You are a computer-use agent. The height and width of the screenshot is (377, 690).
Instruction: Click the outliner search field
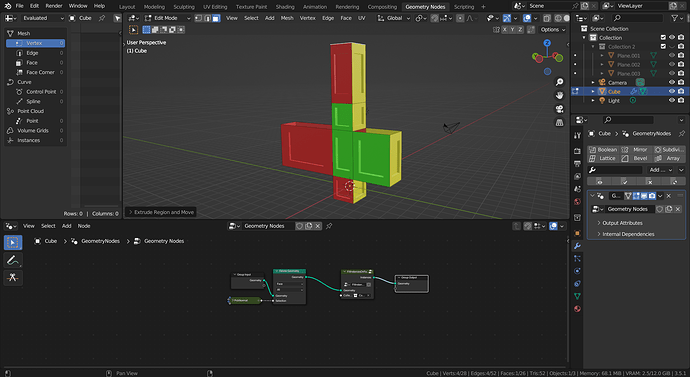click(637, 18)
